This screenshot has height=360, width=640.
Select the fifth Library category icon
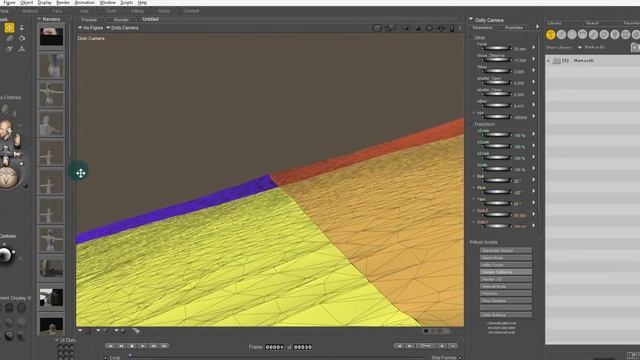tap(593, 35)
